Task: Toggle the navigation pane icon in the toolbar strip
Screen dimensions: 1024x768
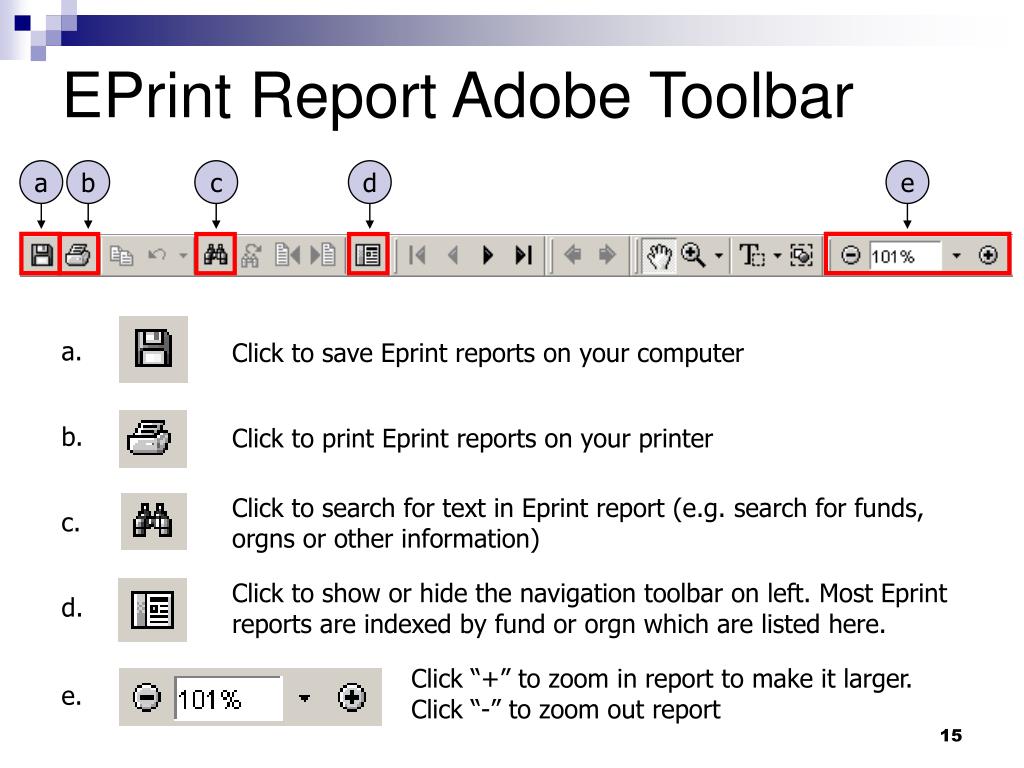Action: (368, 255)
